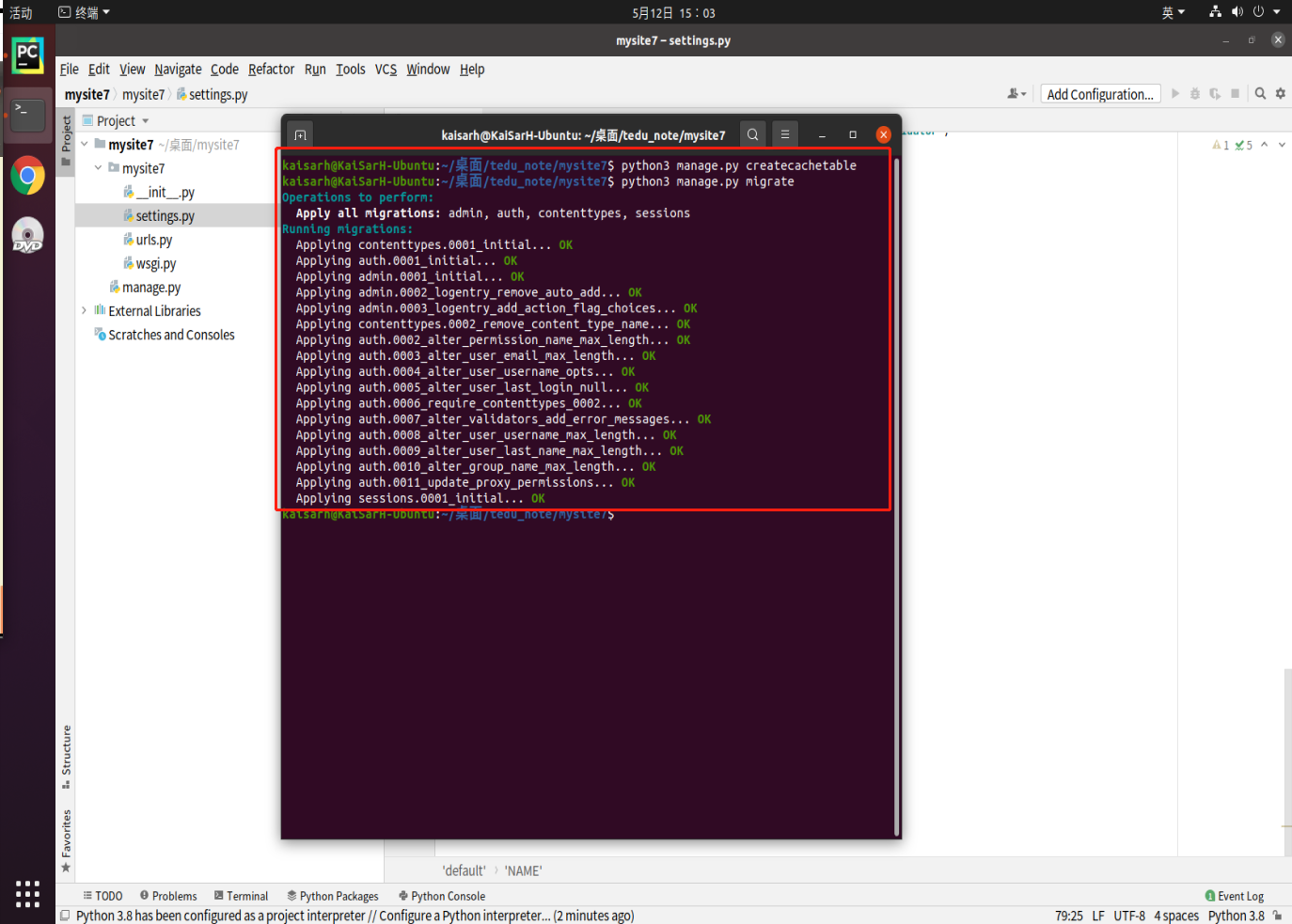Click the Add Configuration button
Screen dimensions: 1292x924
coord(1099,93)
